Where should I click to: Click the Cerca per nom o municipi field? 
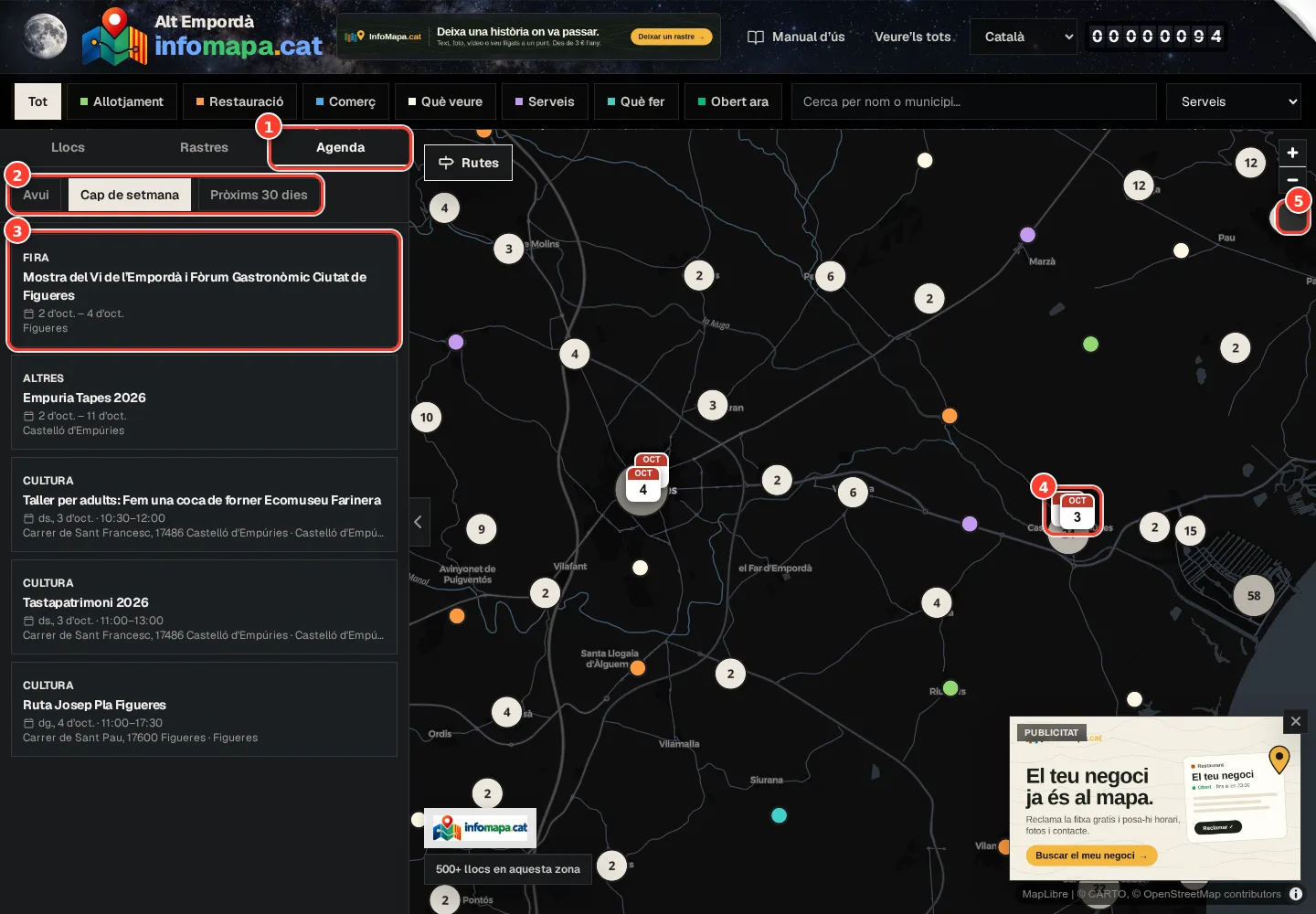(x=974, y=101)
